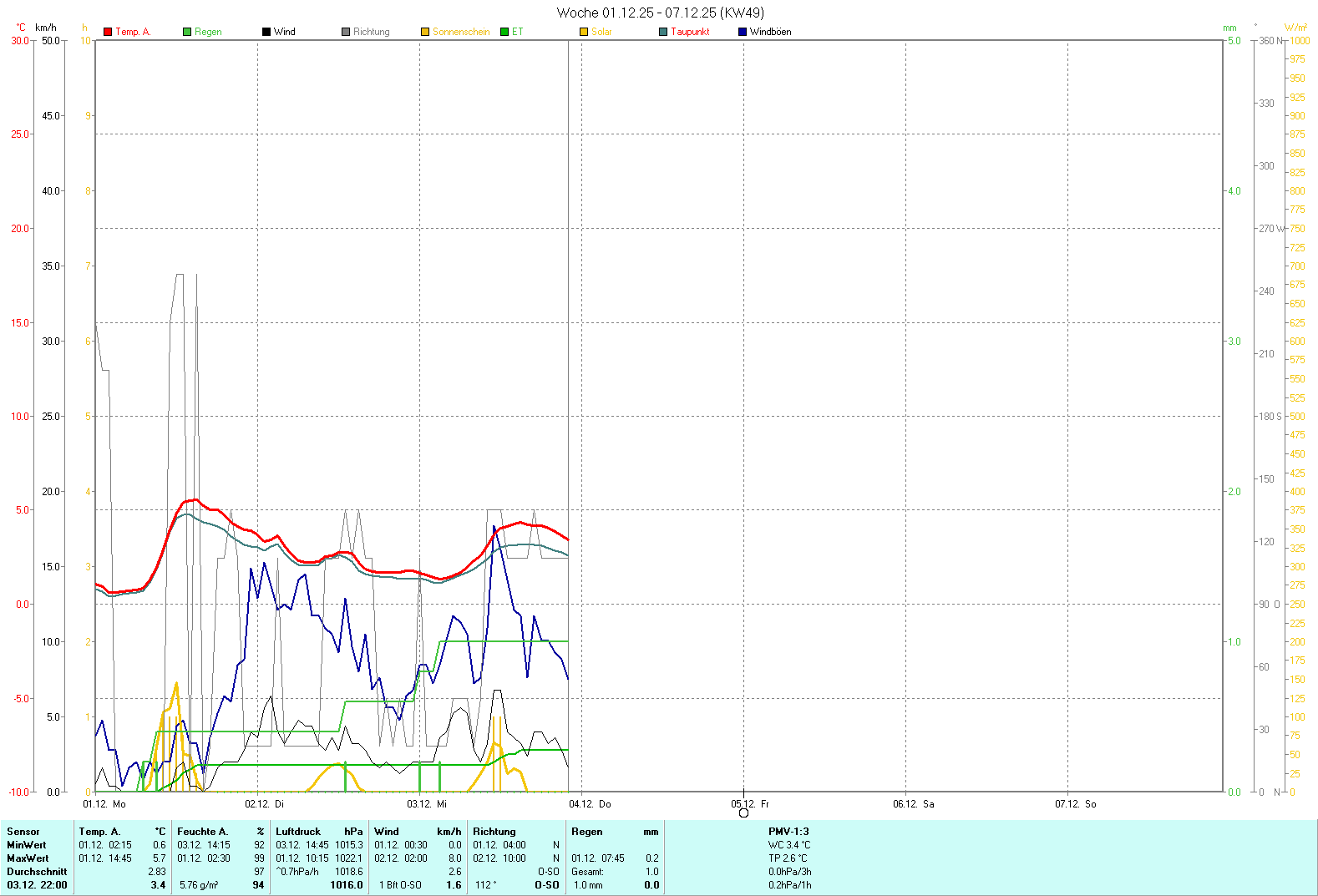The image size is (1318, 896).
Task: Click the blue Windböen legend square
Action: pyautogui.click(x=743, y=32)
